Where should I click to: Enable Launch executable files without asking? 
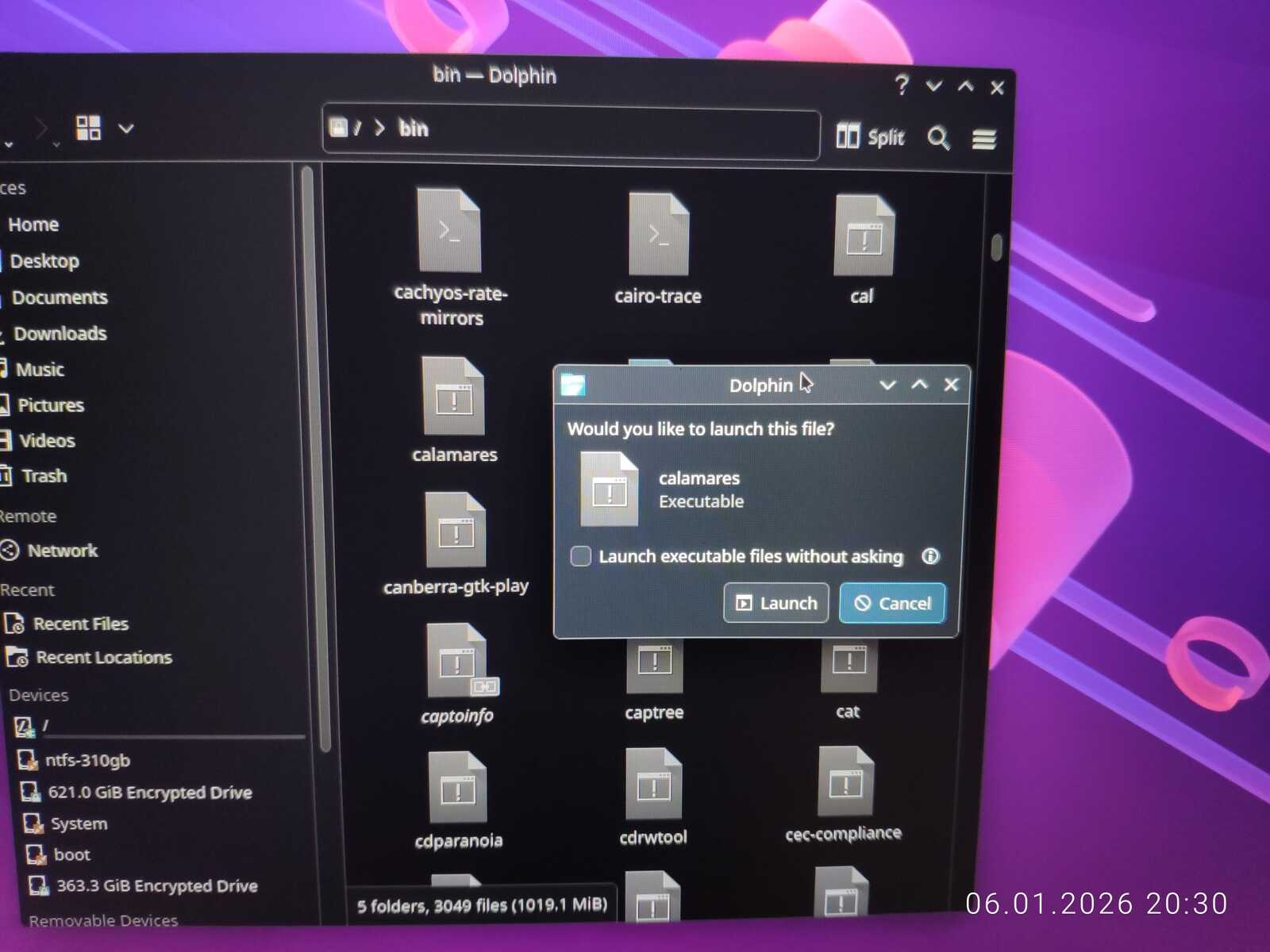580,556
